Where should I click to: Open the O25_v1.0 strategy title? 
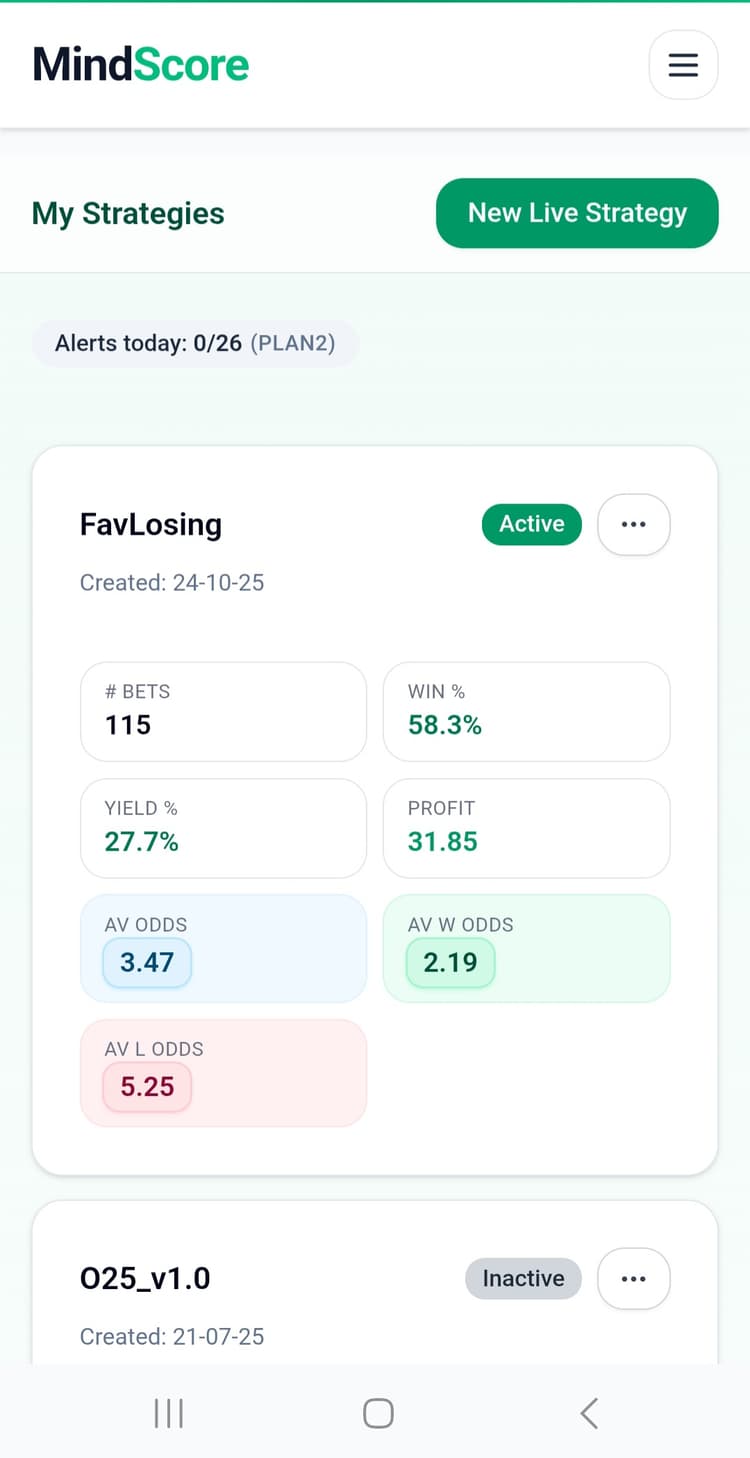click(145, 1278)
